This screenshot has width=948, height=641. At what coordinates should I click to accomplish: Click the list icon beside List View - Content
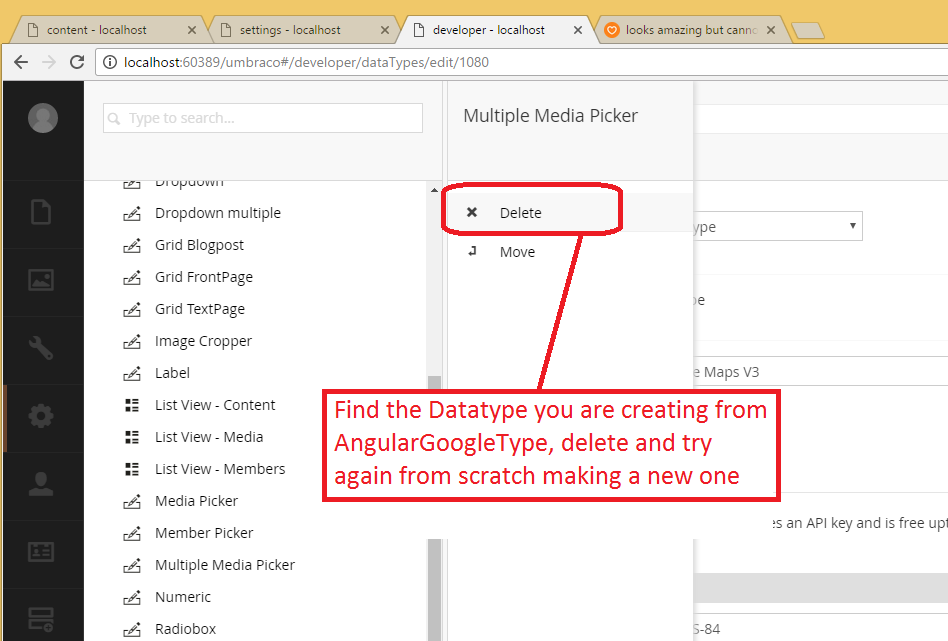[x=132, y=405]
